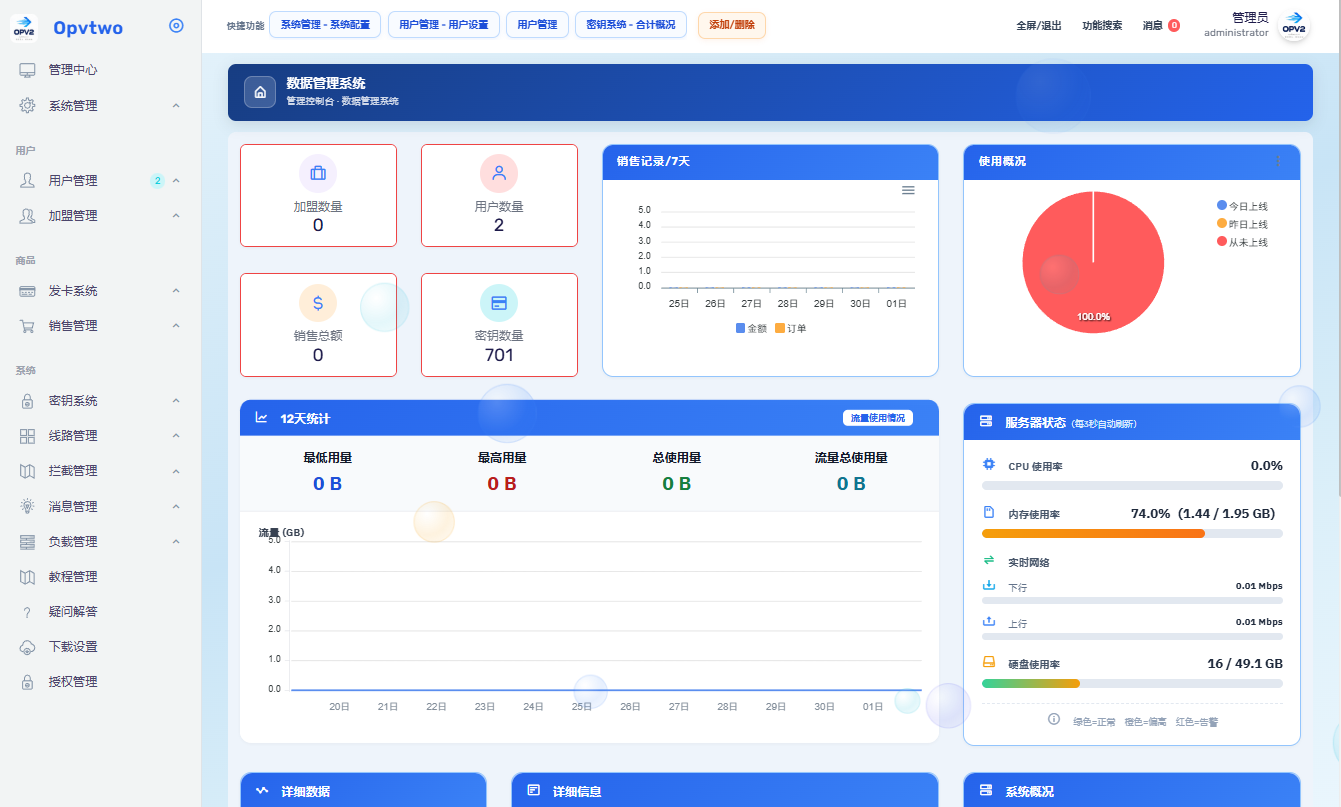Click the question mark icon for 疑问解答

28,612
